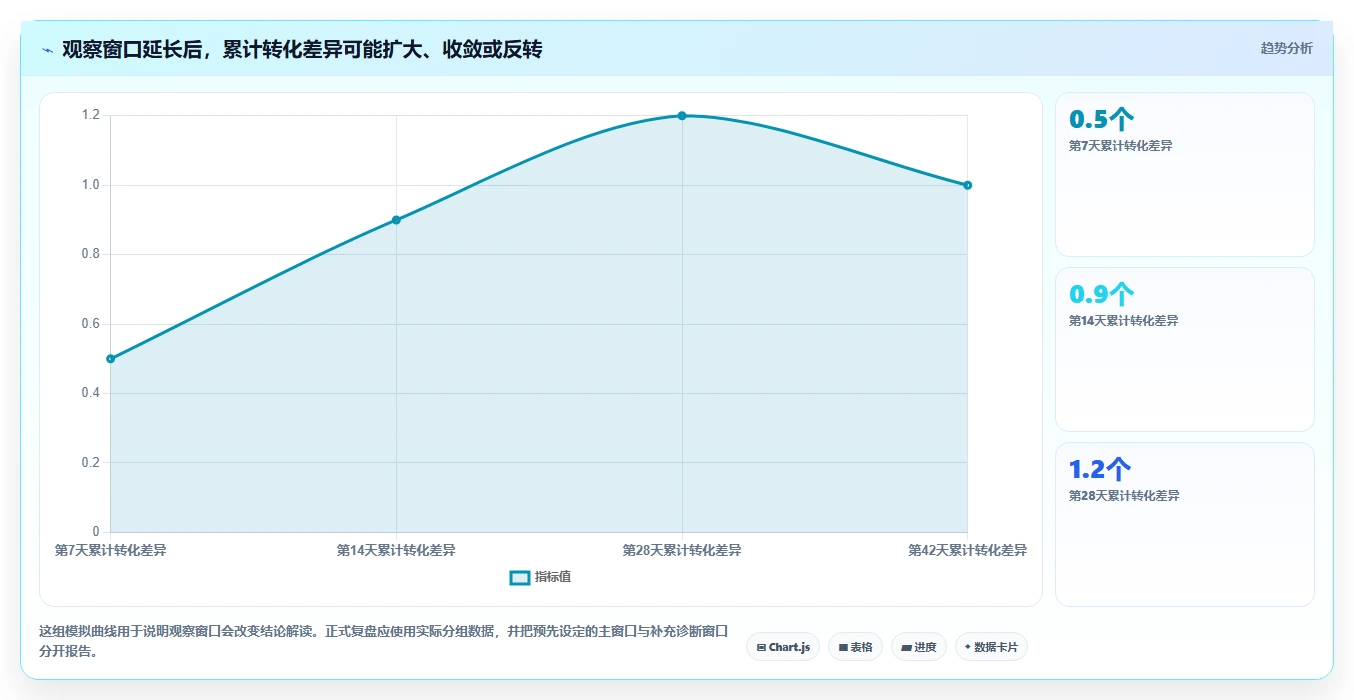Click card caption 第28天累计转化差异 under 1.2个
Screen dimensions: 1354x700
pos(1124,495)
